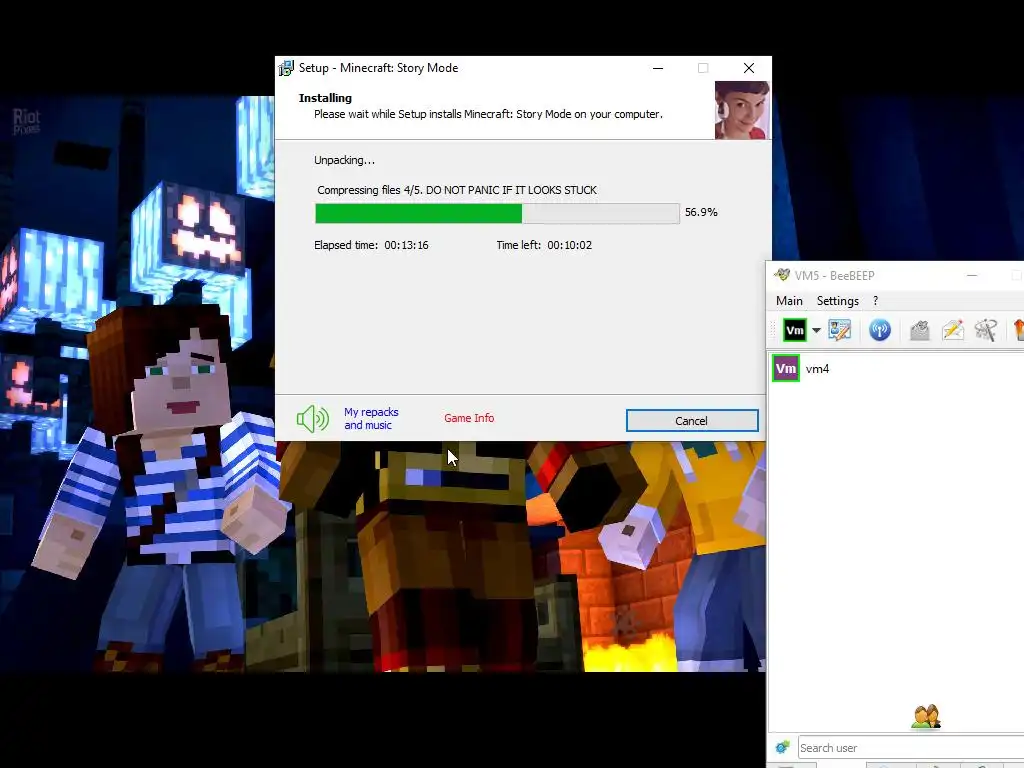Minimize the VM5 - BeeBEEP window
This screenshot has width=1024, height=768.
coord(972,276)
